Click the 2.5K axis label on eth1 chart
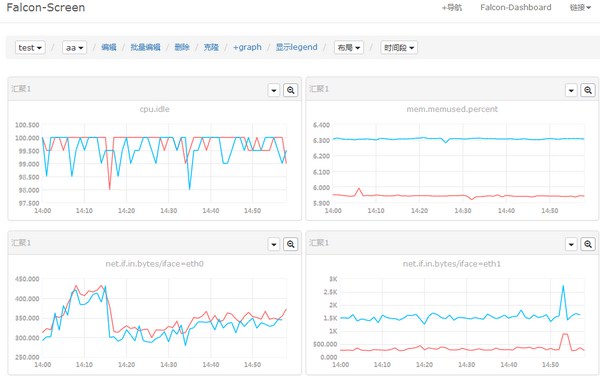This screenshot has height=376, width=600. pos(330,292)
